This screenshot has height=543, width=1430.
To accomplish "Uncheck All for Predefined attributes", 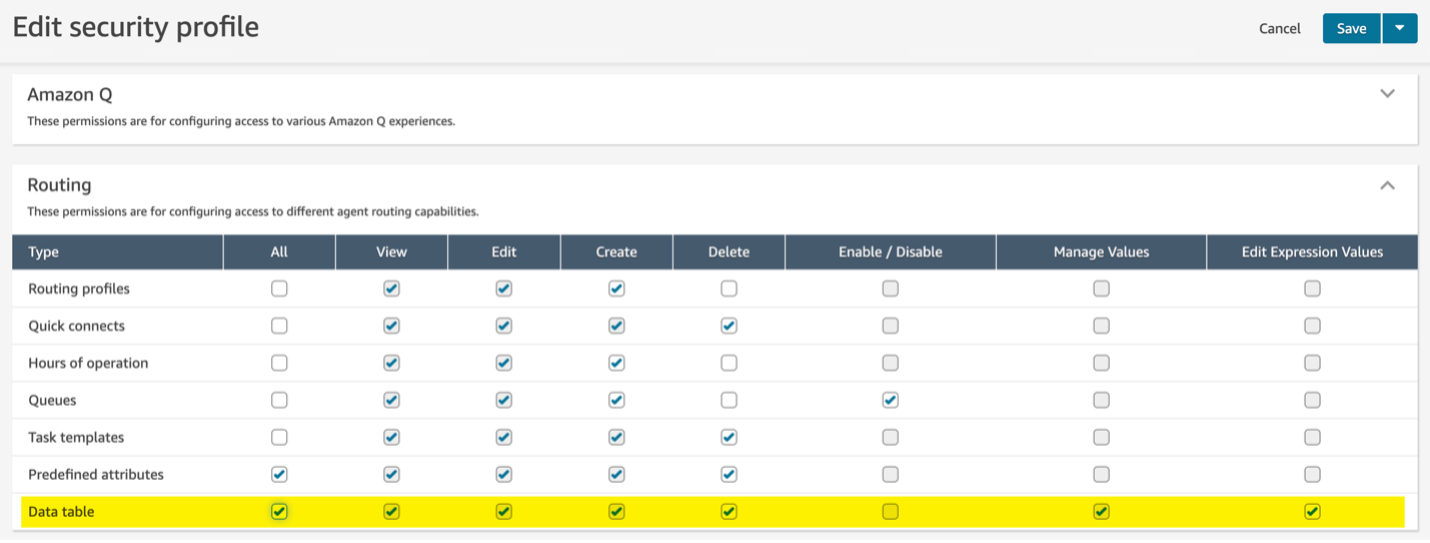I will point(279,474).
